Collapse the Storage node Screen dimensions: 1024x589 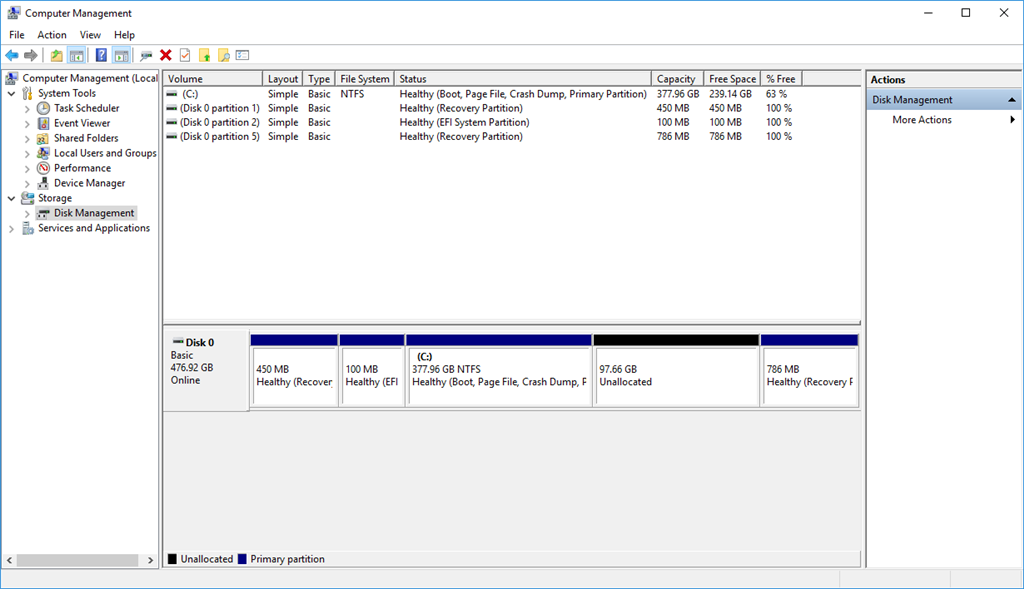point(11,198)
